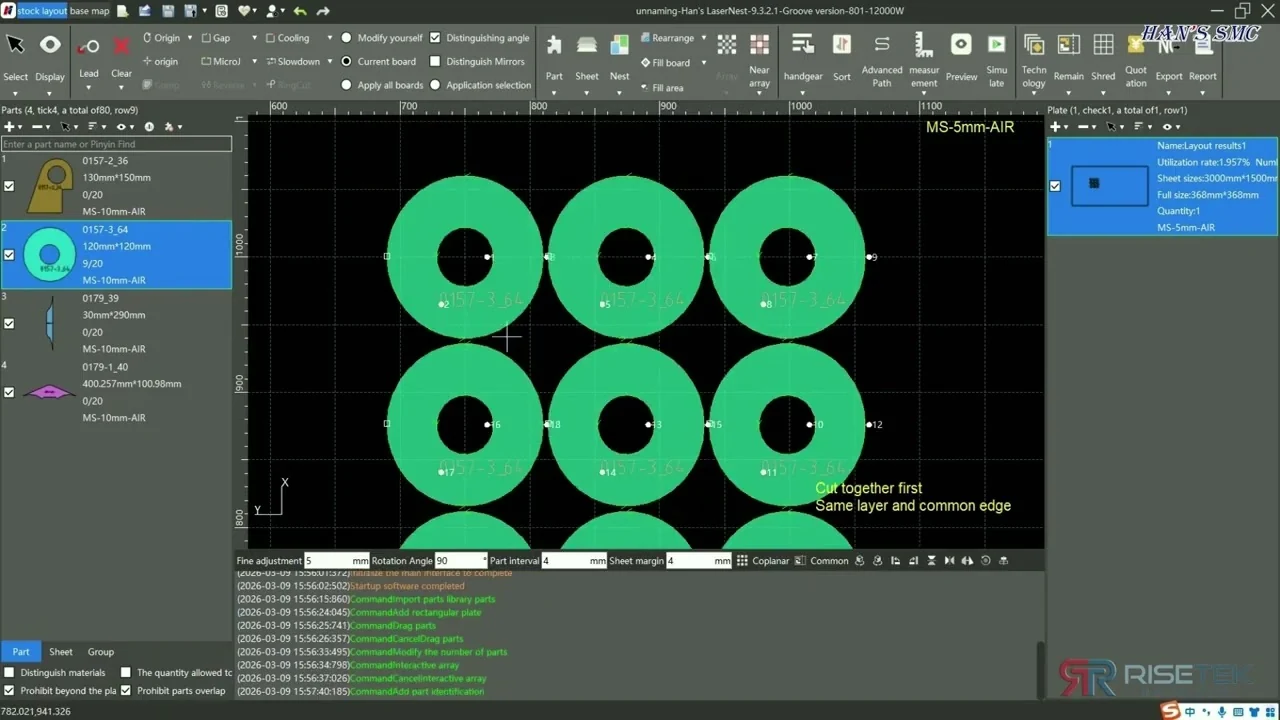Click the Save floppy disk icon

tap(166, 11)
